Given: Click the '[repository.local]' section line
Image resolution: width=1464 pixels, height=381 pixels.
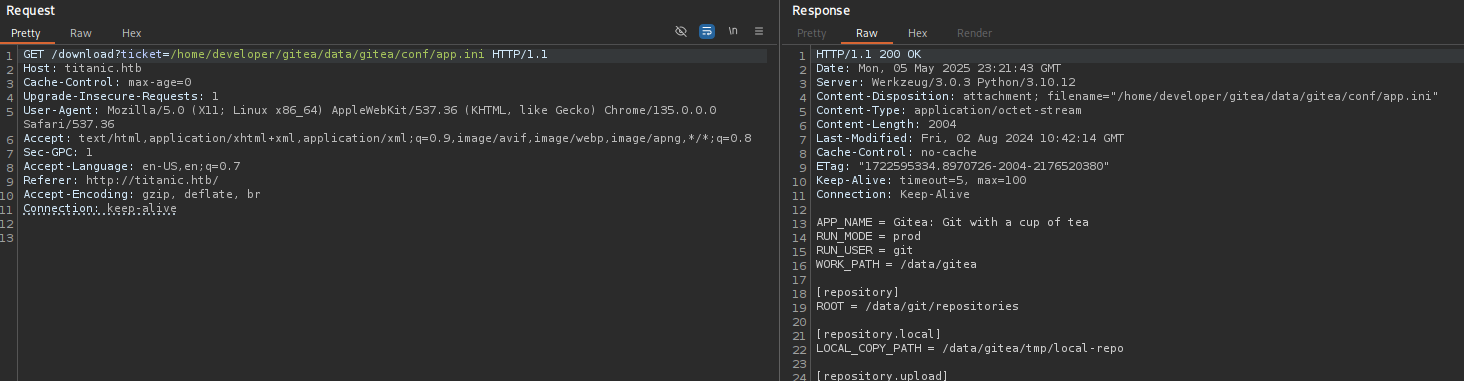Looking at the screenshot, I should [x=879, y=334].
